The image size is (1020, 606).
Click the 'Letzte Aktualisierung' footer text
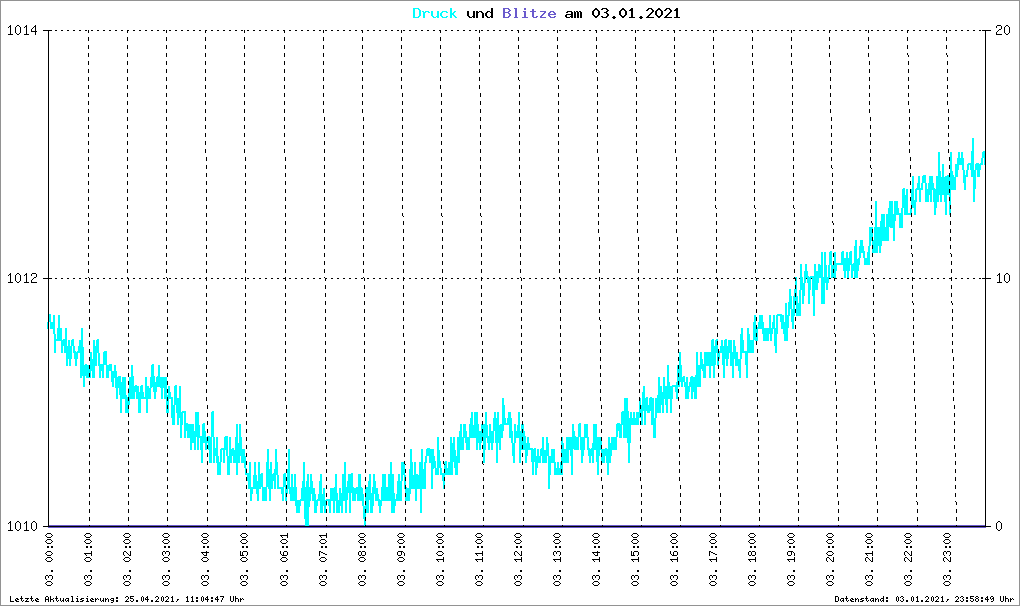125,599
